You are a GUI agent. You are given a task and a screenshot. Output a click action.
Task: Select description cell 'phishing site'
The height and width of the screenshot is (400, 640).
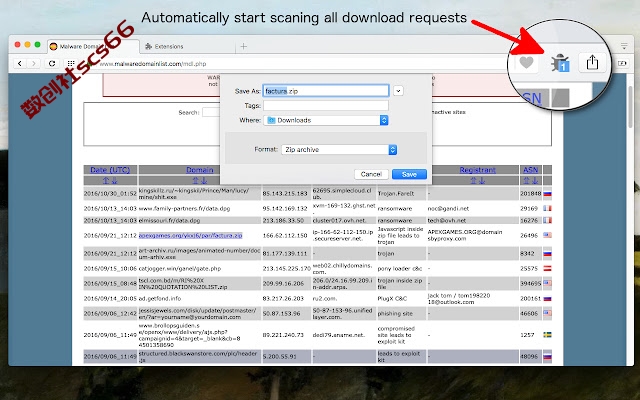click(x=395, y=313)
